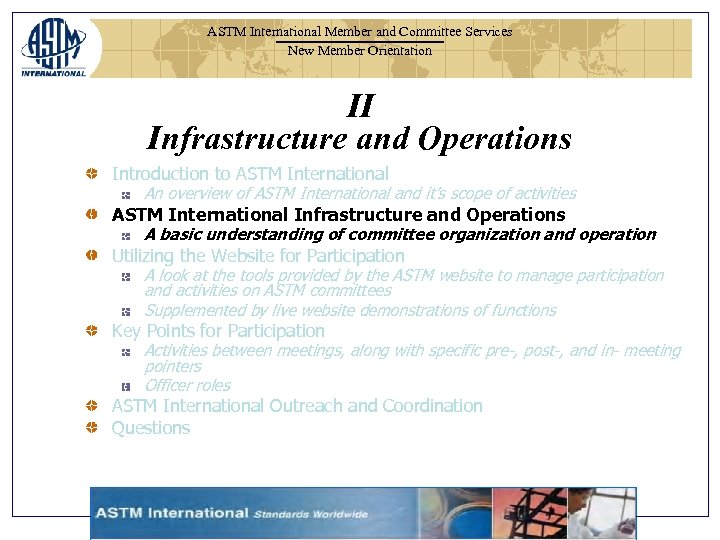
Task: Click sub-bullet icon beside "An overview of ASTM"
Action: [126, 195]
